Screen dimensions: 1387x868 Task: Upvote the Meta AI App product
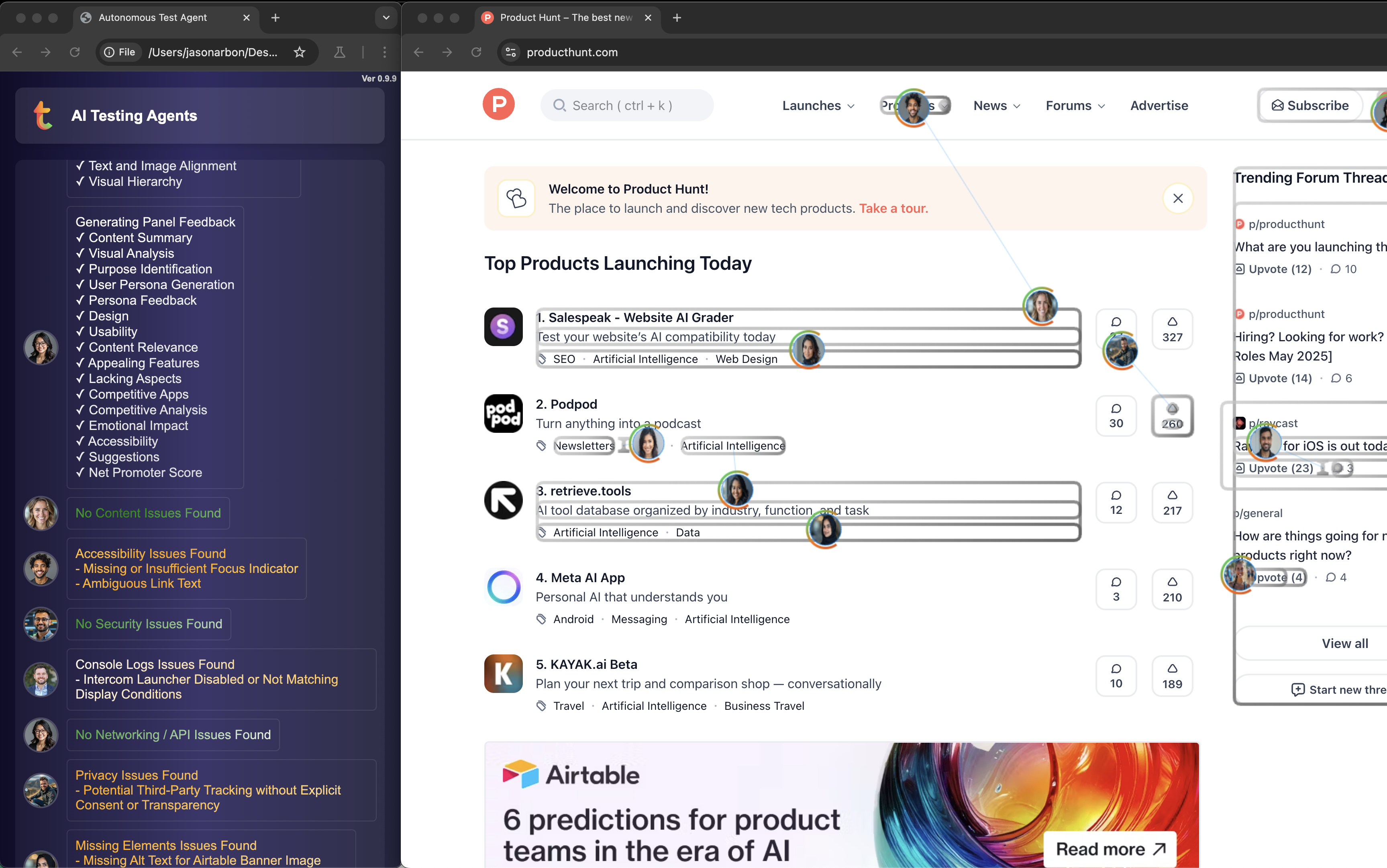1172,589
